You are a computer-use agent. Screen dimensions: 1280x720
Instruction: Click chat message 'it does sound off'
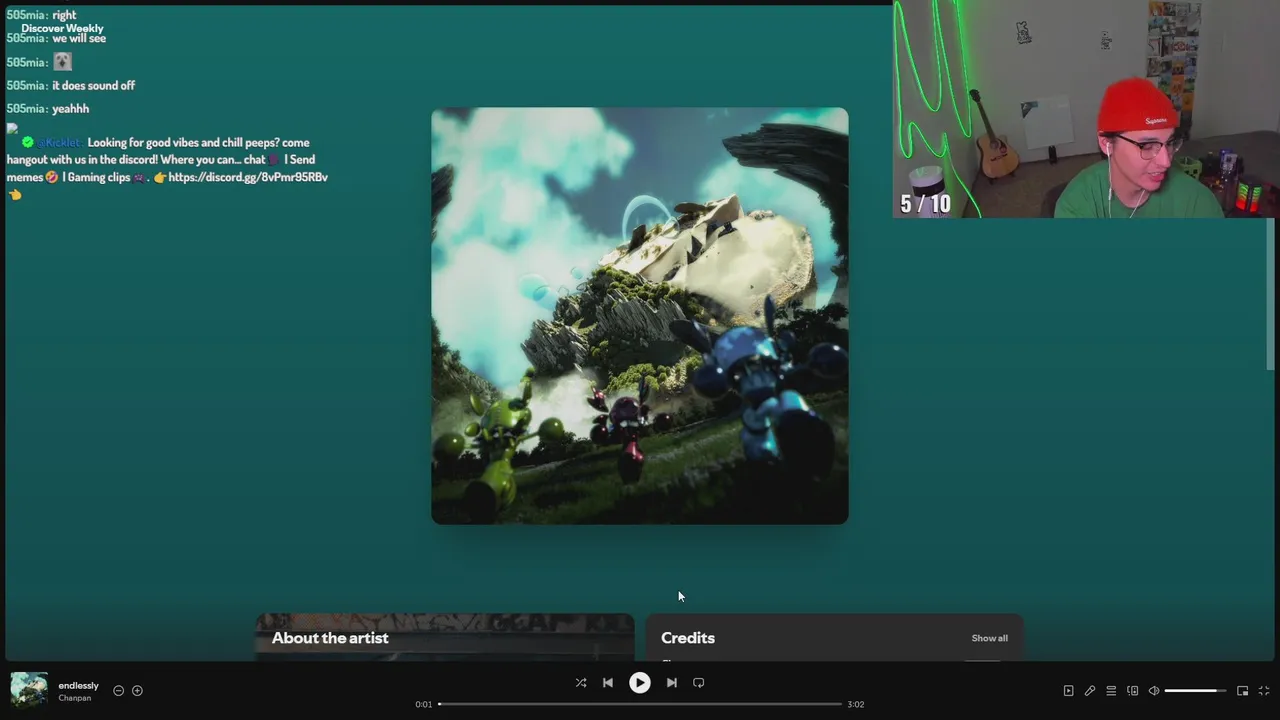coord(93,86)
